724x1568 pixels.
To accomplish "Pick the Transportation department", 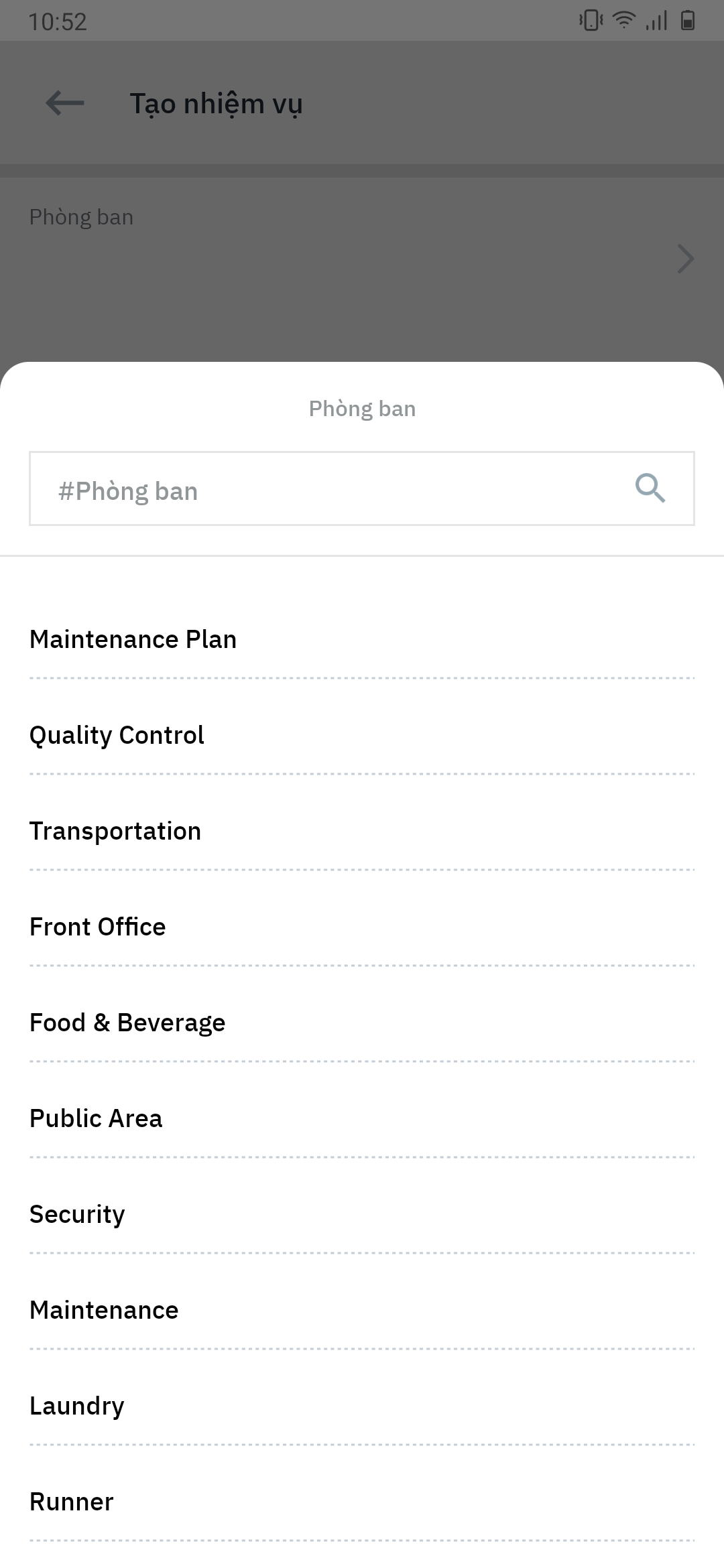I will point(115,831).
